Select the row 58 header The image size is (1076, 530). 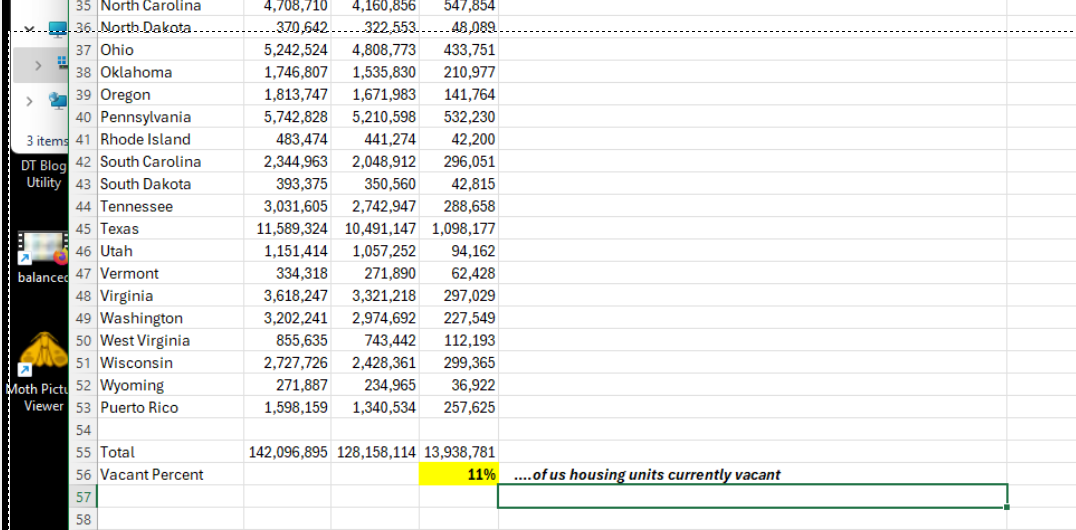tap(83, 519)
